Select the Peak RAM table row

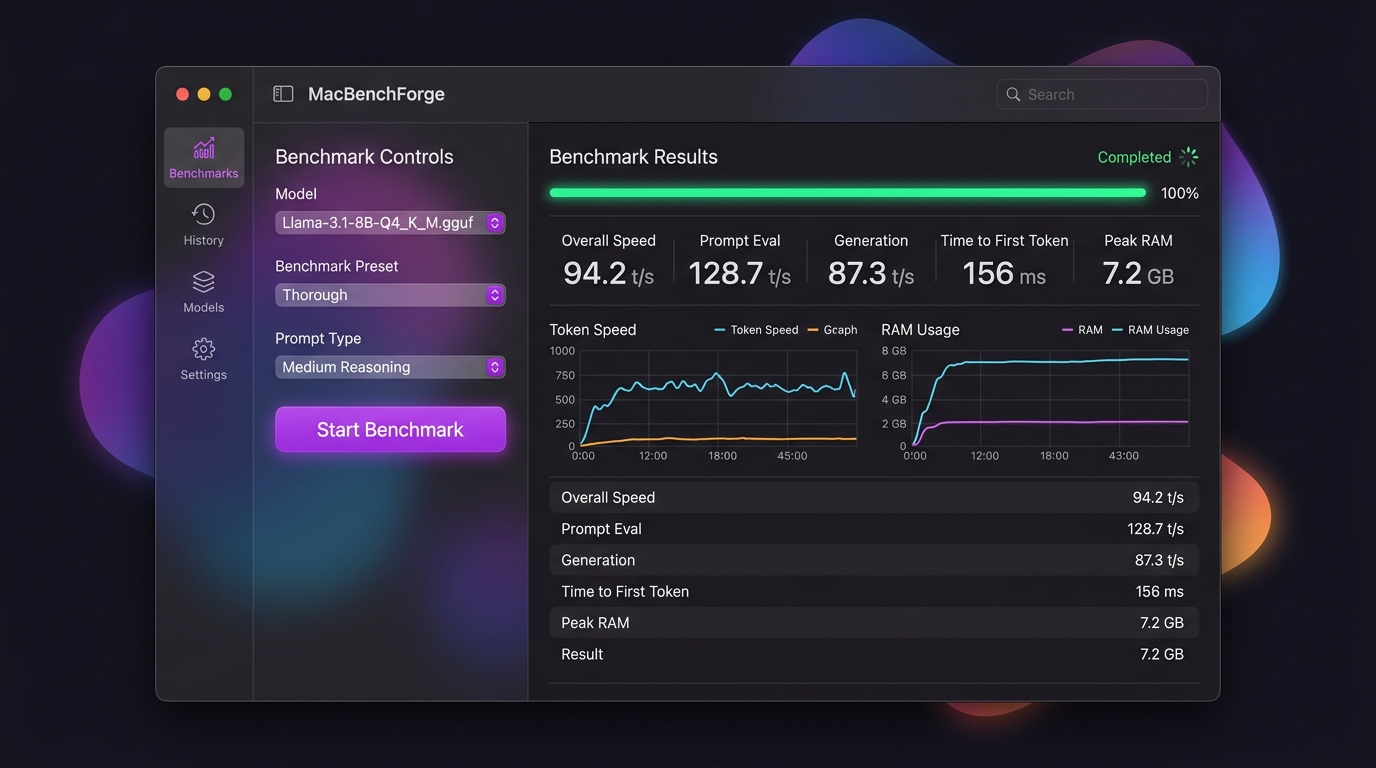874,623
